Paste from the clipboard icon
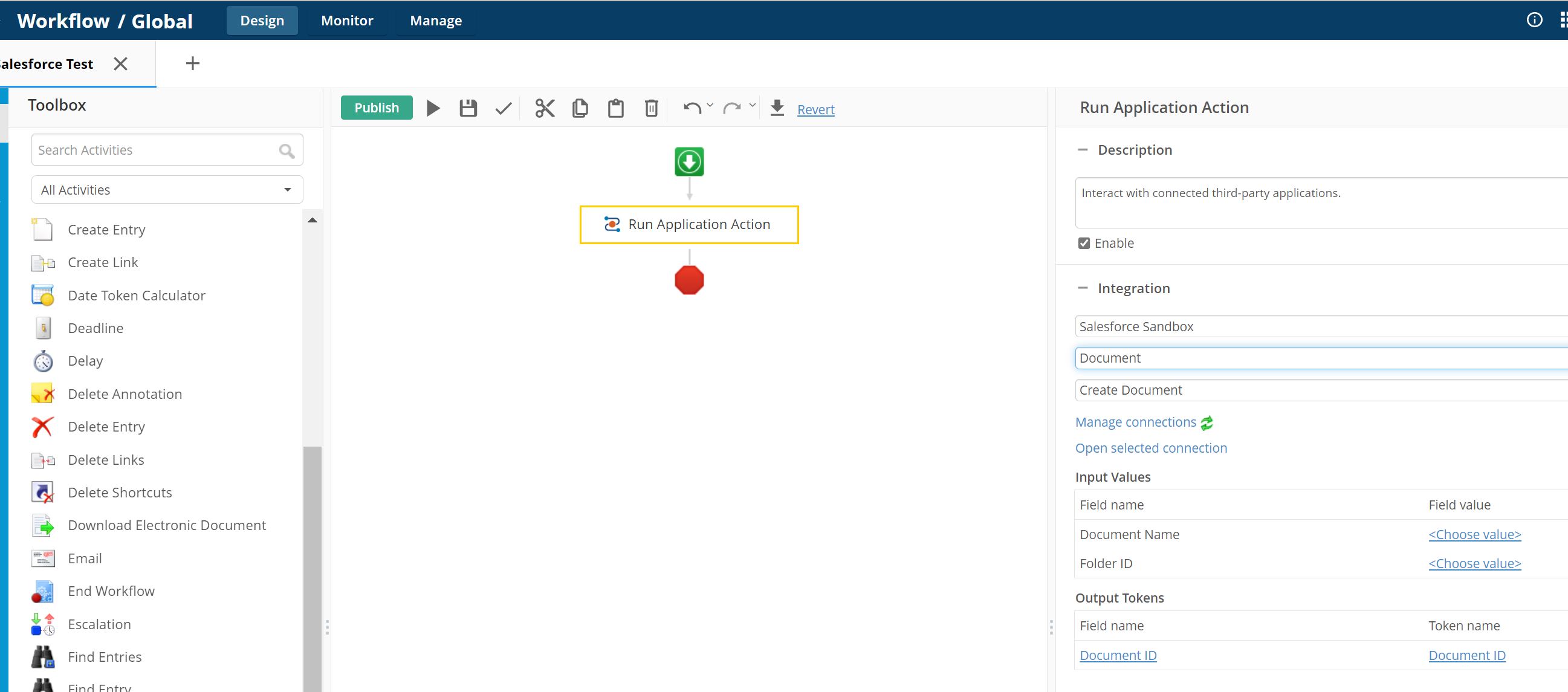The width and height of the screenshot is (1568, 692). (616, 108)
